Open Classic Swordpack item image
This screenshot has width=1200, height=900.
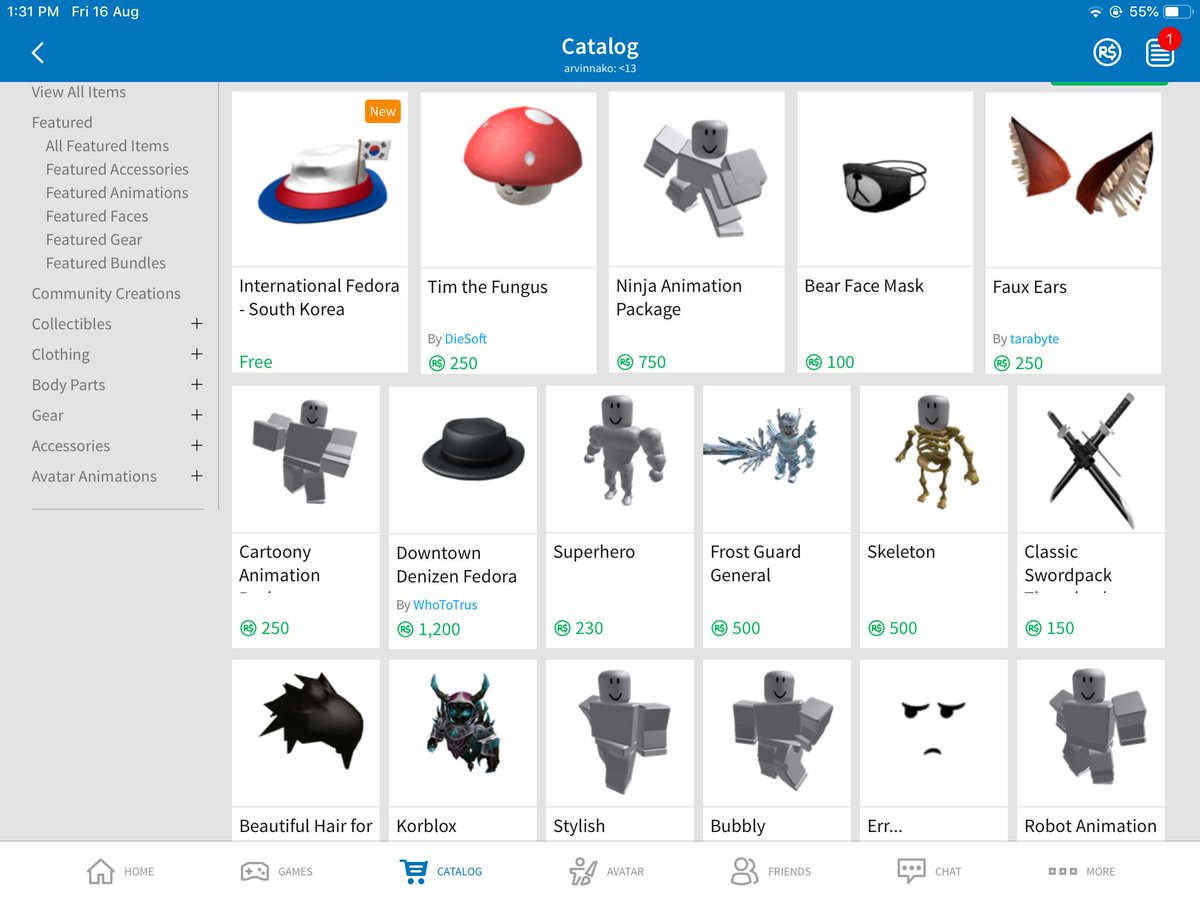click(1091, 459)
